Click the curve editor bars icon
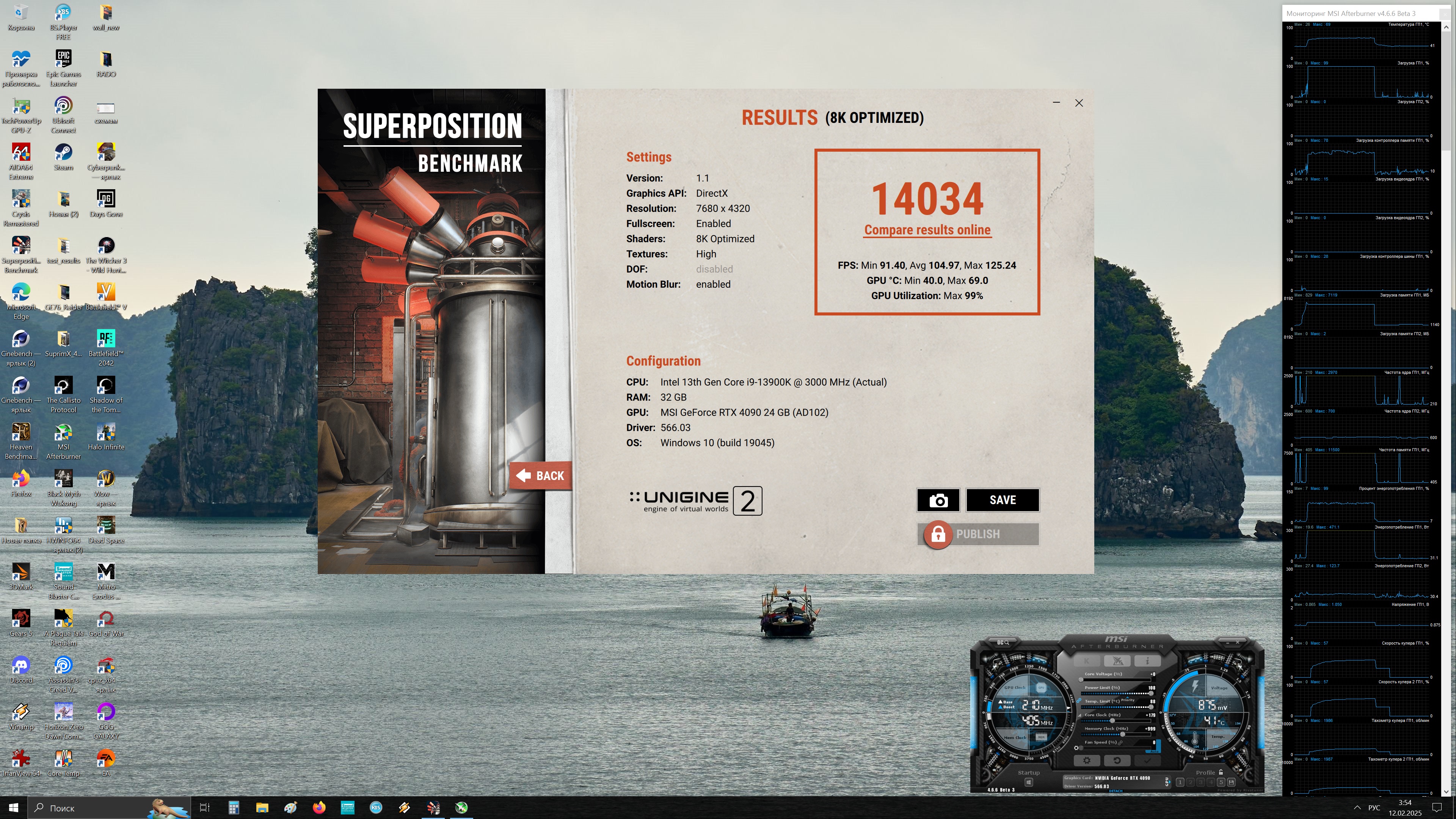The height and width of the screenshot is (819, 1456). pyautogui.click(x=1079, y=715)
